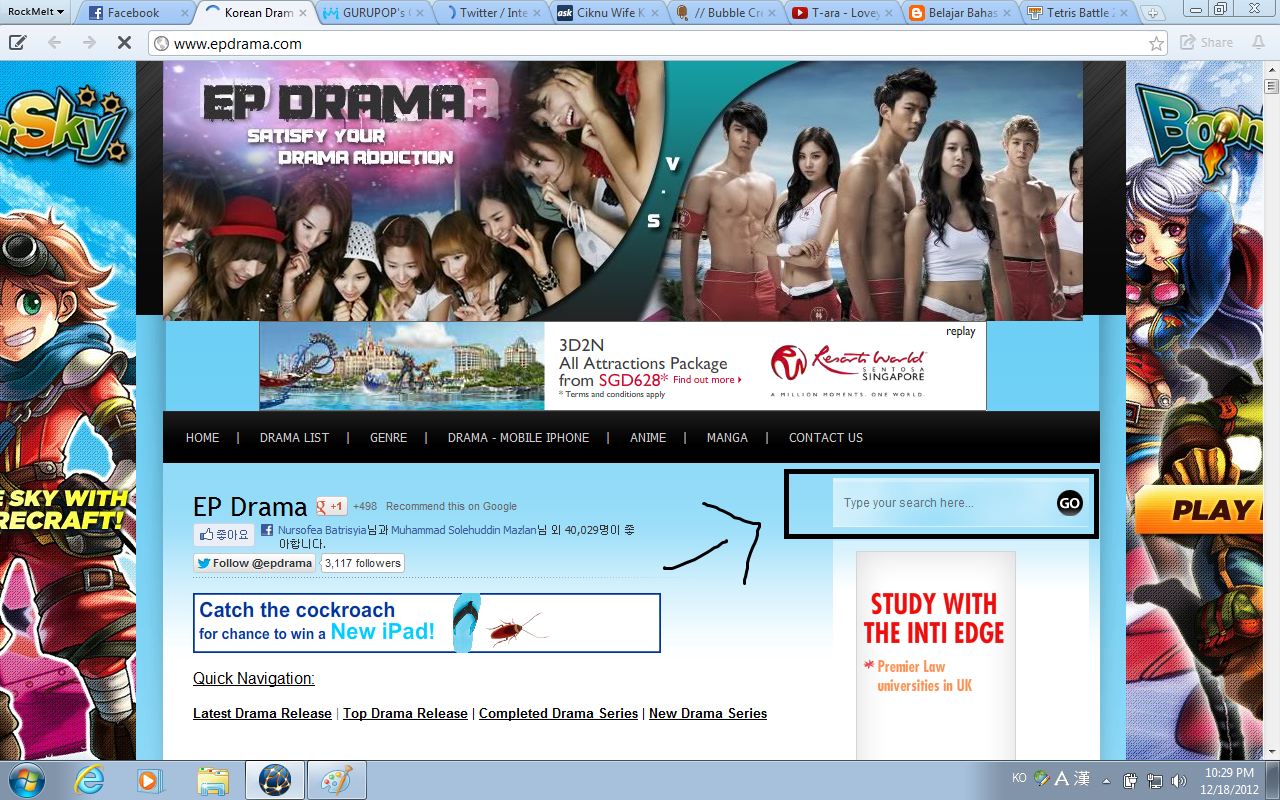Open the RockMelt menu dropdown
Viewport: 1280px width, 800px height.
coord(36,12)
